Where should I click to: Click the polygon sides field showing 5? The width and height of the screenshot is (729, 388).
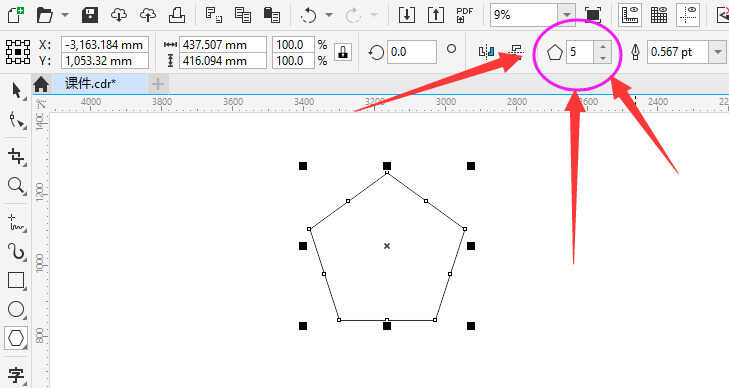[x=579, y=52]
